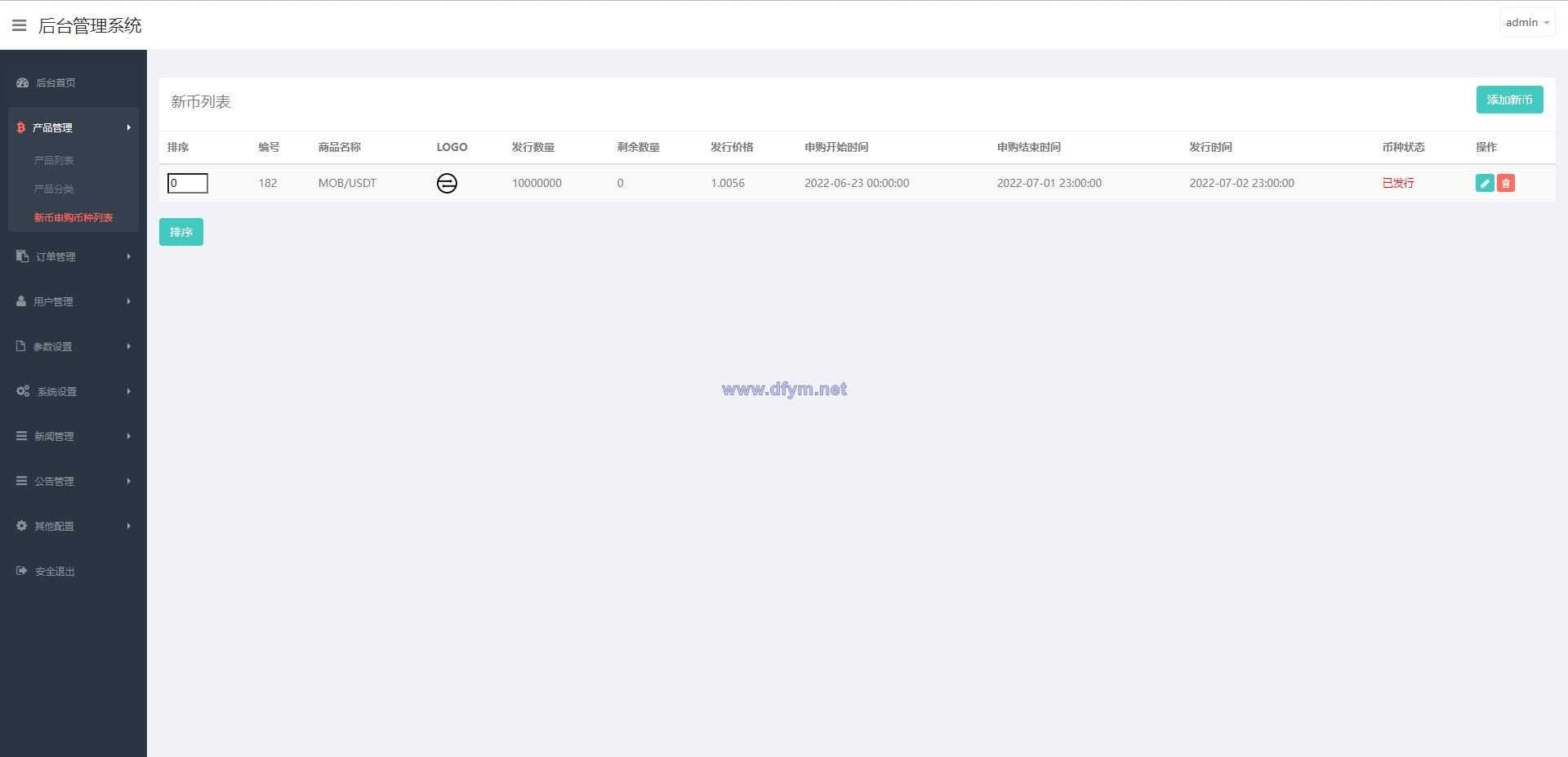Expand the 用户管理 menu arrow
Screen dimensions: 1568x757
coord(129,301)
